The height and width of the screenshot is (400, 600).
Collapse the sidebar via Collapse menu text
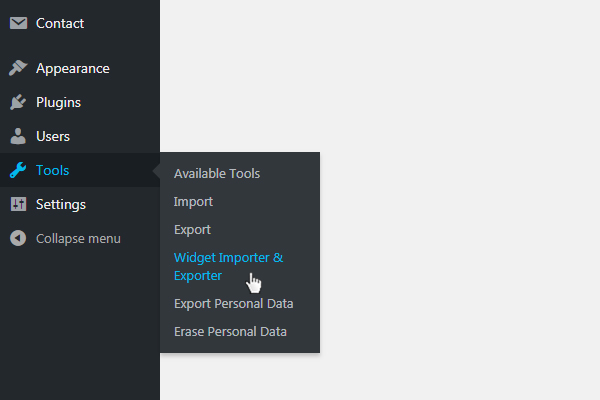[78, 239]
